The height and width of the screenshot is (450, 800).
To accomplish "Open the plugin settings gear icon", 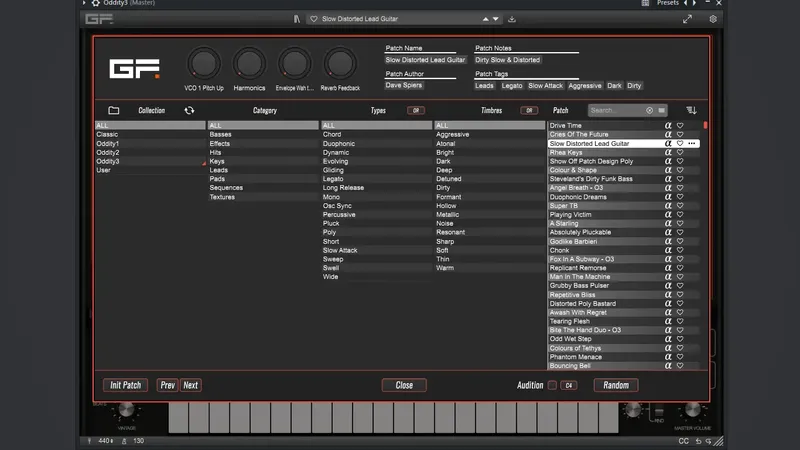I will pos(713,19).
